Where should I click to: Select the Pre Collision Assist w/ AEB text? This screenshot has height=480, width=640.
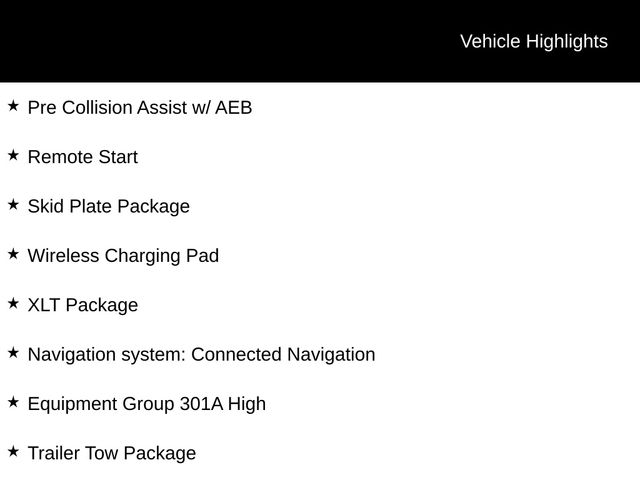point(140,108)
